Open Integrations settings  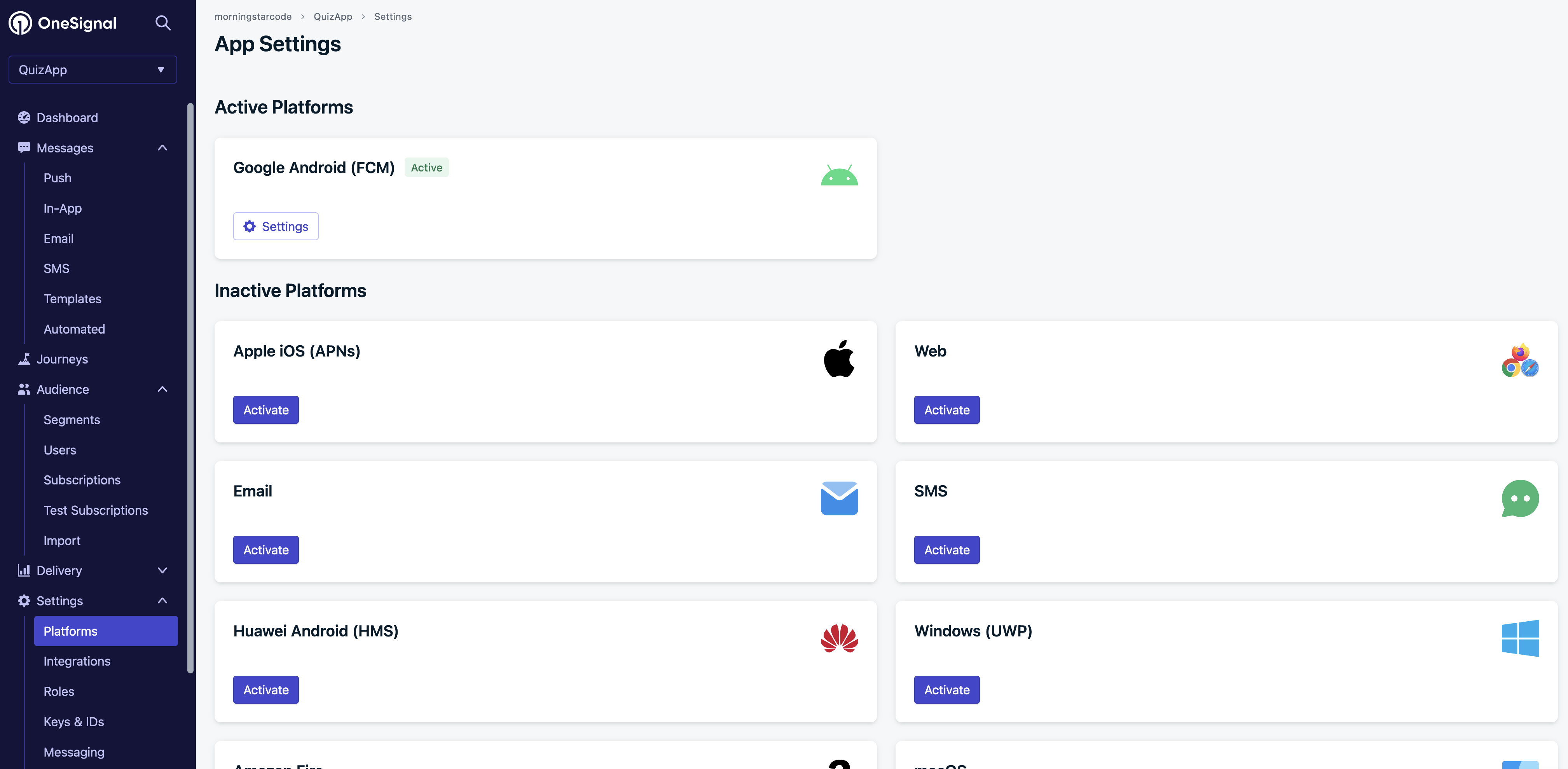pos(77,661)
